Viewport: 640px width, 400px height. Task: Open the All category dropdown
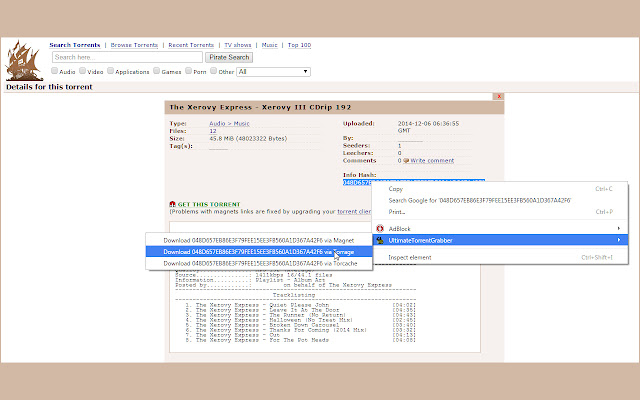click(x=273, y=72)
